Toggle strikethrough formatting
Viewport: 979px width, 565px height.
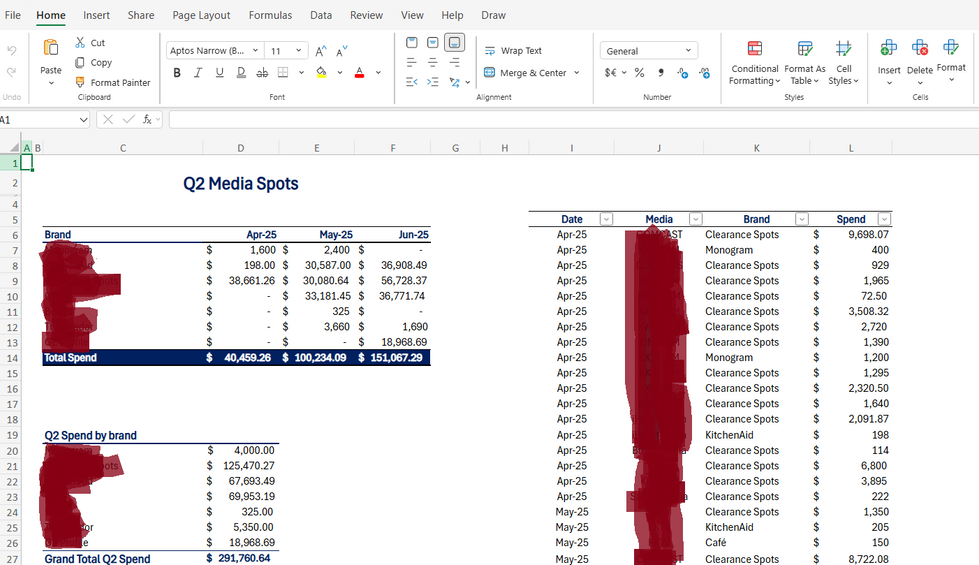click(x=262, y=72)
